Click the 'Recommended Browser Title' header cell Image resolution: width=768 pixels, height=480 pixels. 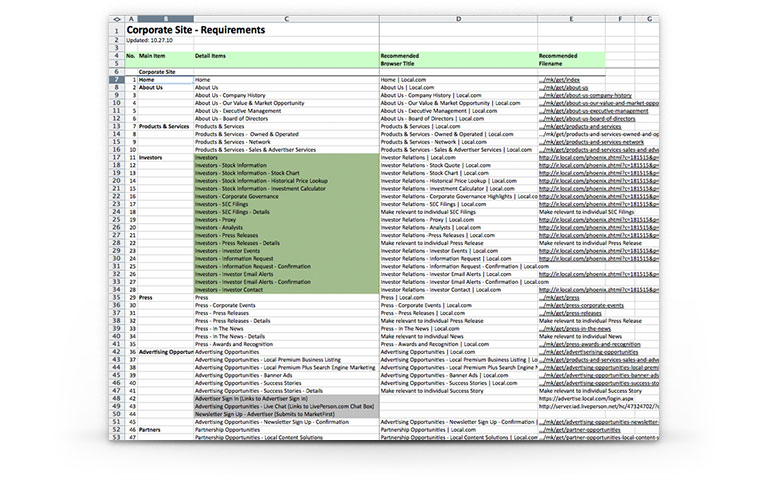coord(400,60)
